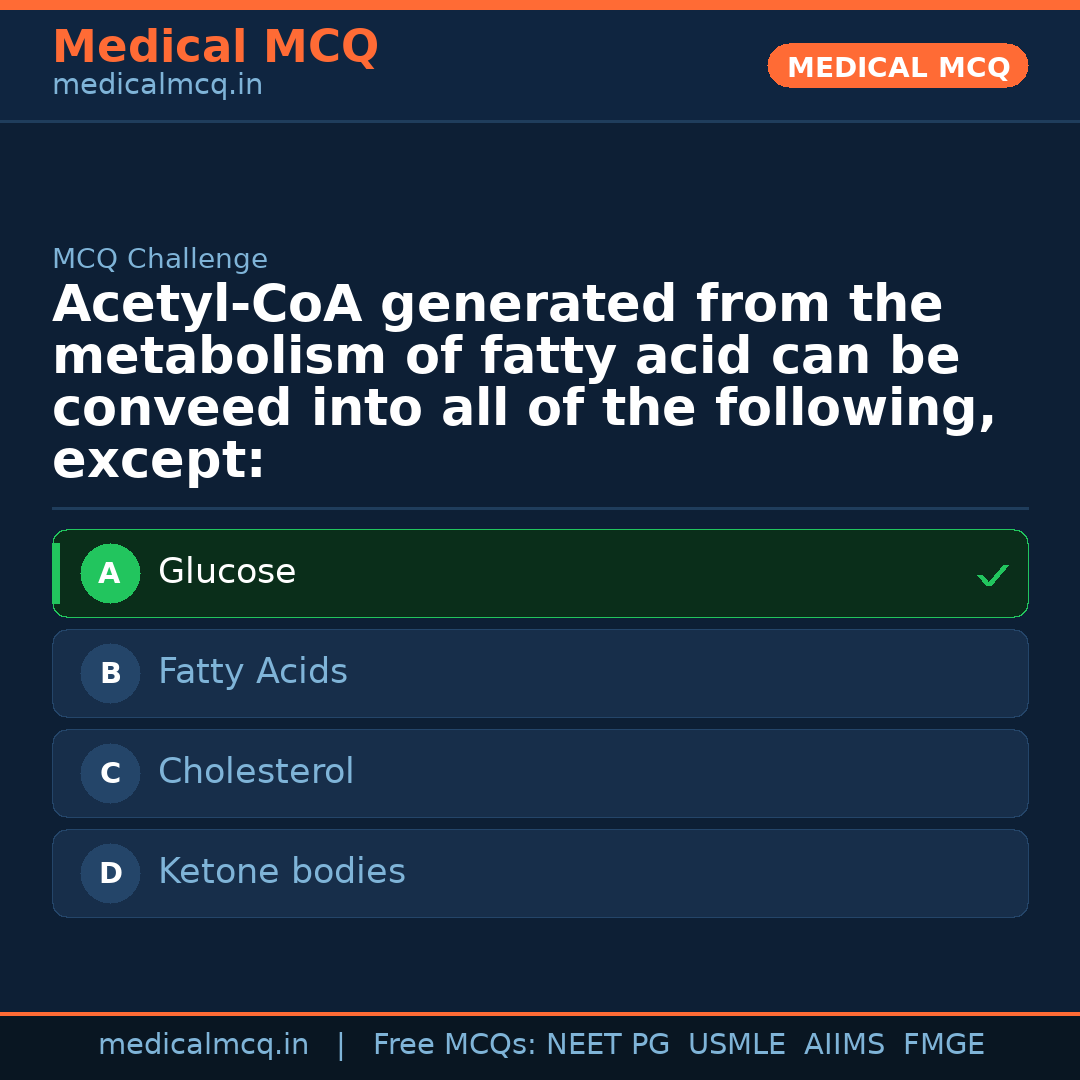Select the letter B option circle
The image size is (1080, 1080).
coord(110,674)
